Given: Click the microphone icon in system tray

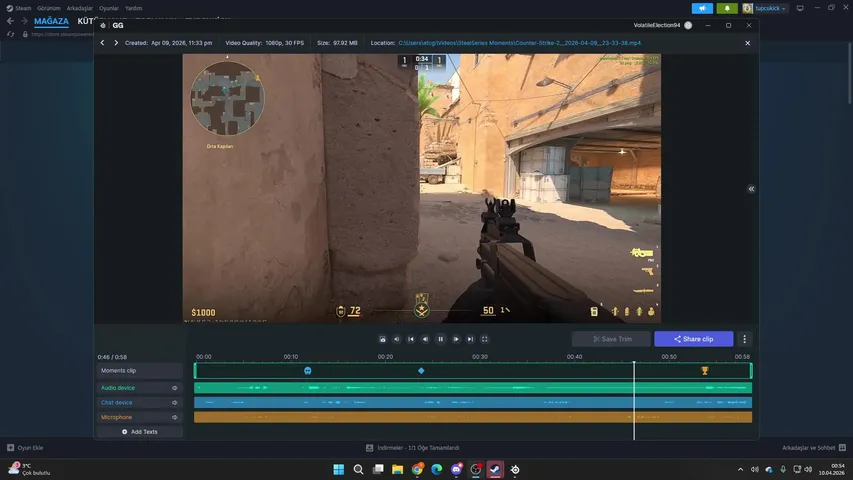Looking at the screenshot, I should point(783,469).
